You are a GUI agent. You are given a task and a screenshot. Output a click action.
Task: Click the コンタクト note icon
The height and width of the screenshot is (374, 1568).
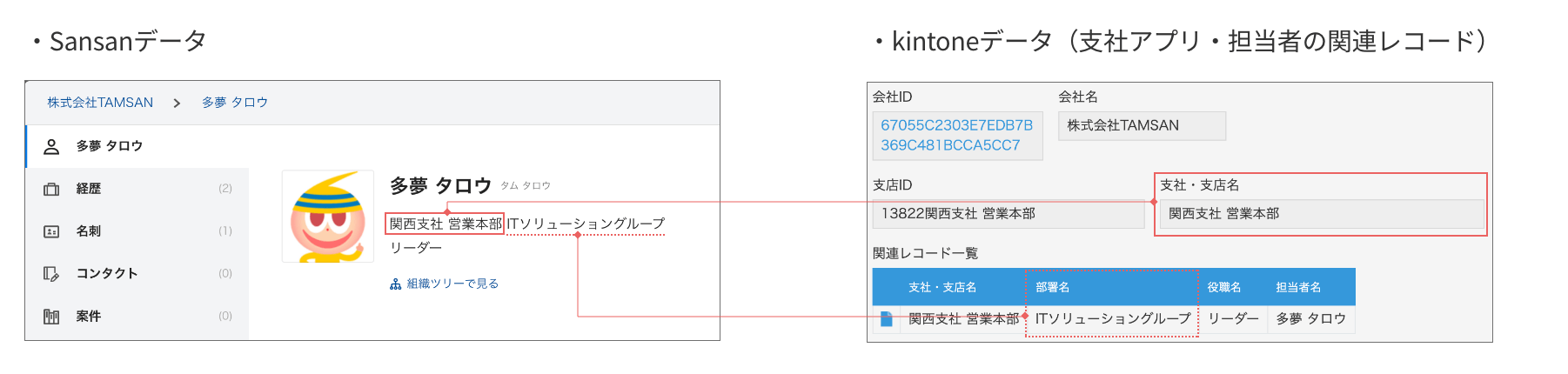[51, 274]
